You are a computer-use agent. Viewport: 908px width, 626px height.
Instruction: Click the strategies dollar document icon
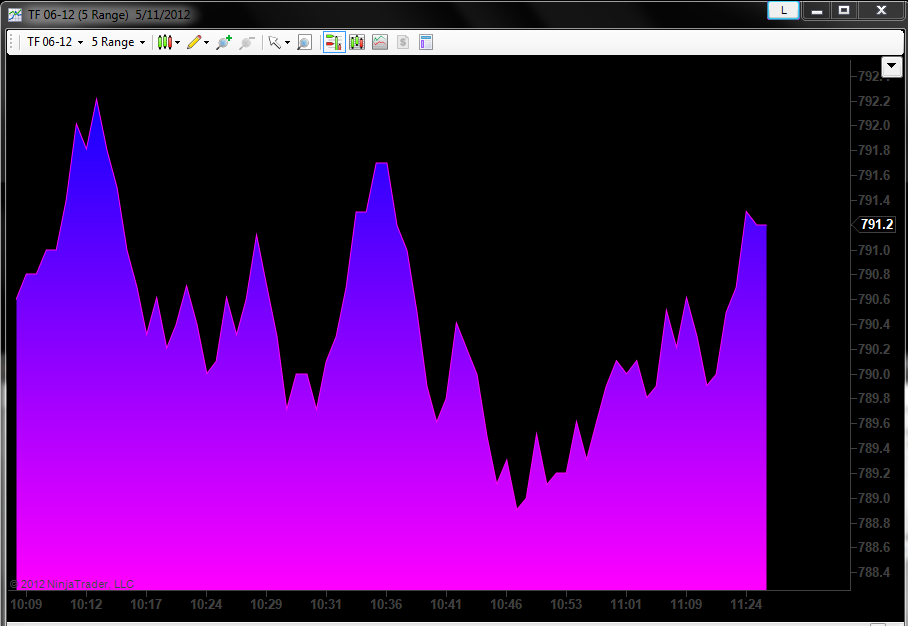[403, 42]
